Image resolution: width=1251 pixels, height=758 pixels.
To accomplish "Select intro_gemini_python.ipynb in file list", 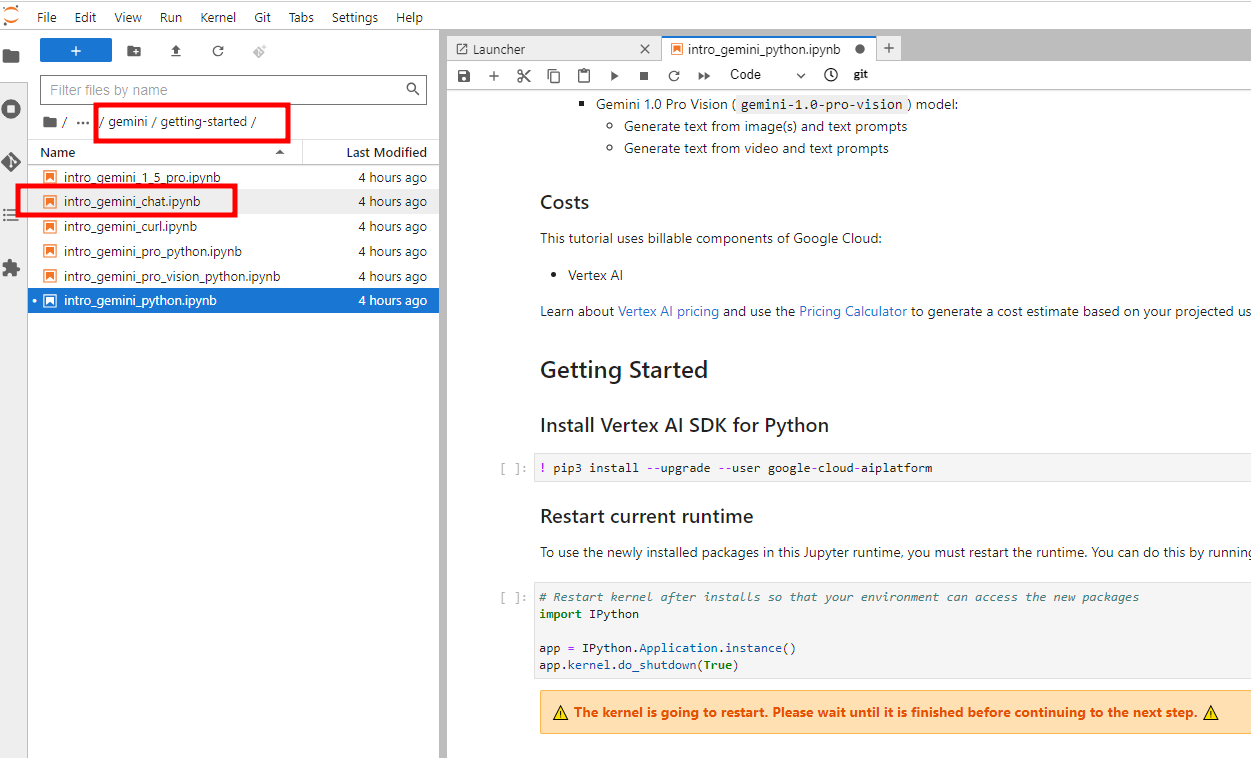I will pos(233,301).
